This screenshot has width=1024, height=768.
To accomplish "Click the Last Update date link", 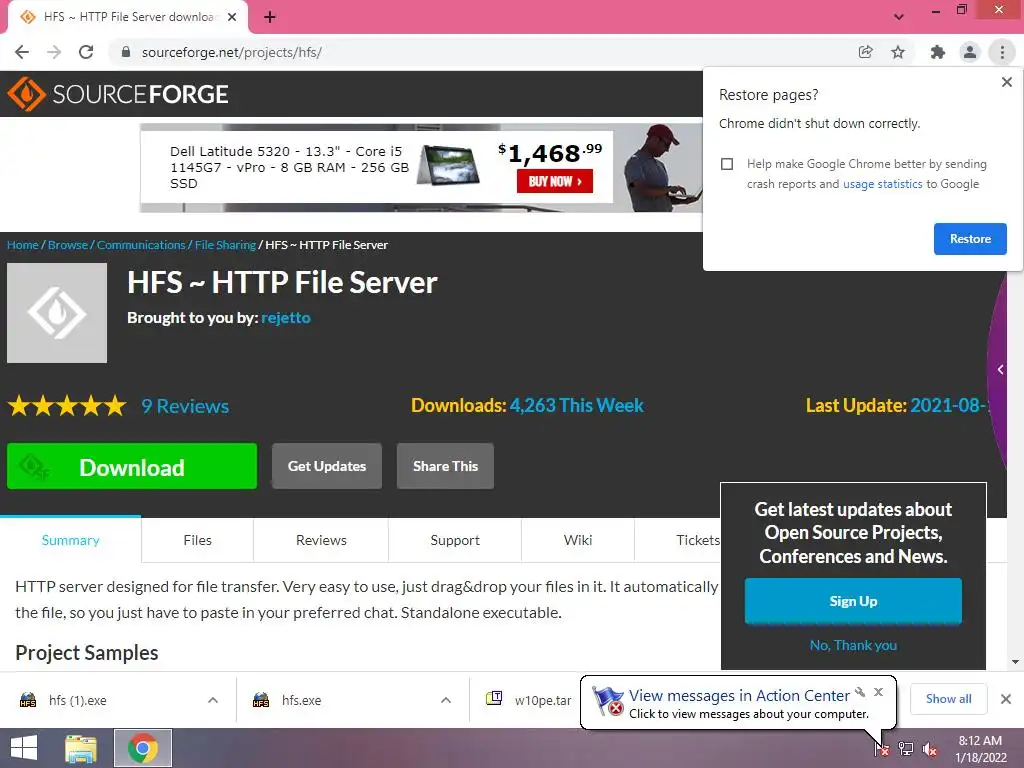I will [x=948, y=406].
